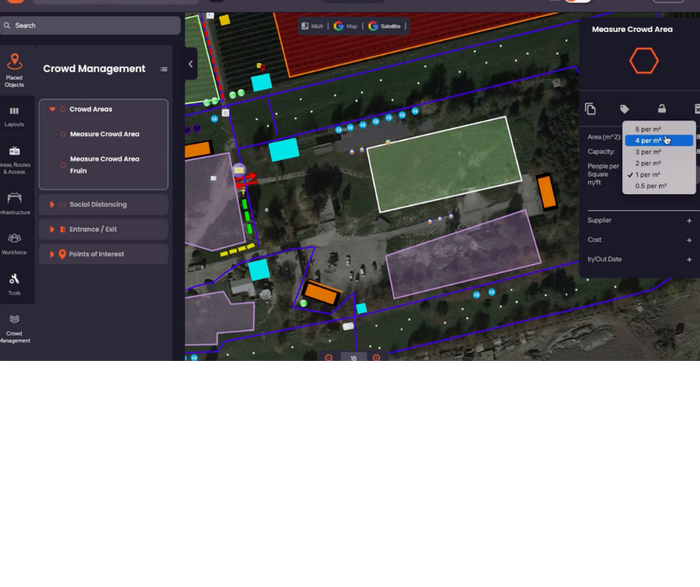
Task: Open the Workforce sidebar section
Action: click(x=14, y=243)
